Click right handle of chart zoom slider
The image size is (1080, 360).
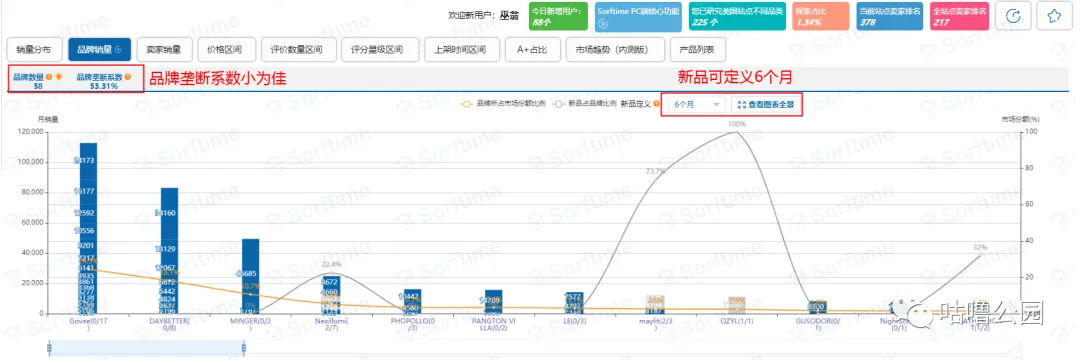point(244,349)
